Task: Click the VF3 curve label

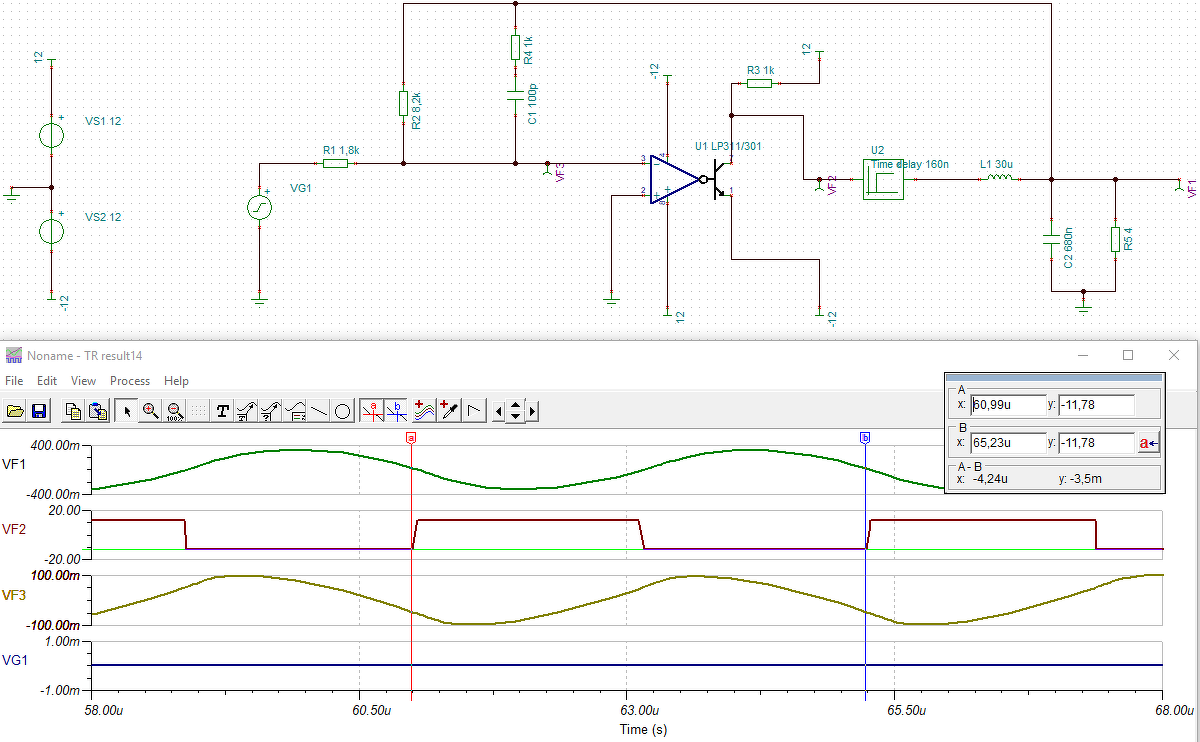Action: (x=14, y=595)
